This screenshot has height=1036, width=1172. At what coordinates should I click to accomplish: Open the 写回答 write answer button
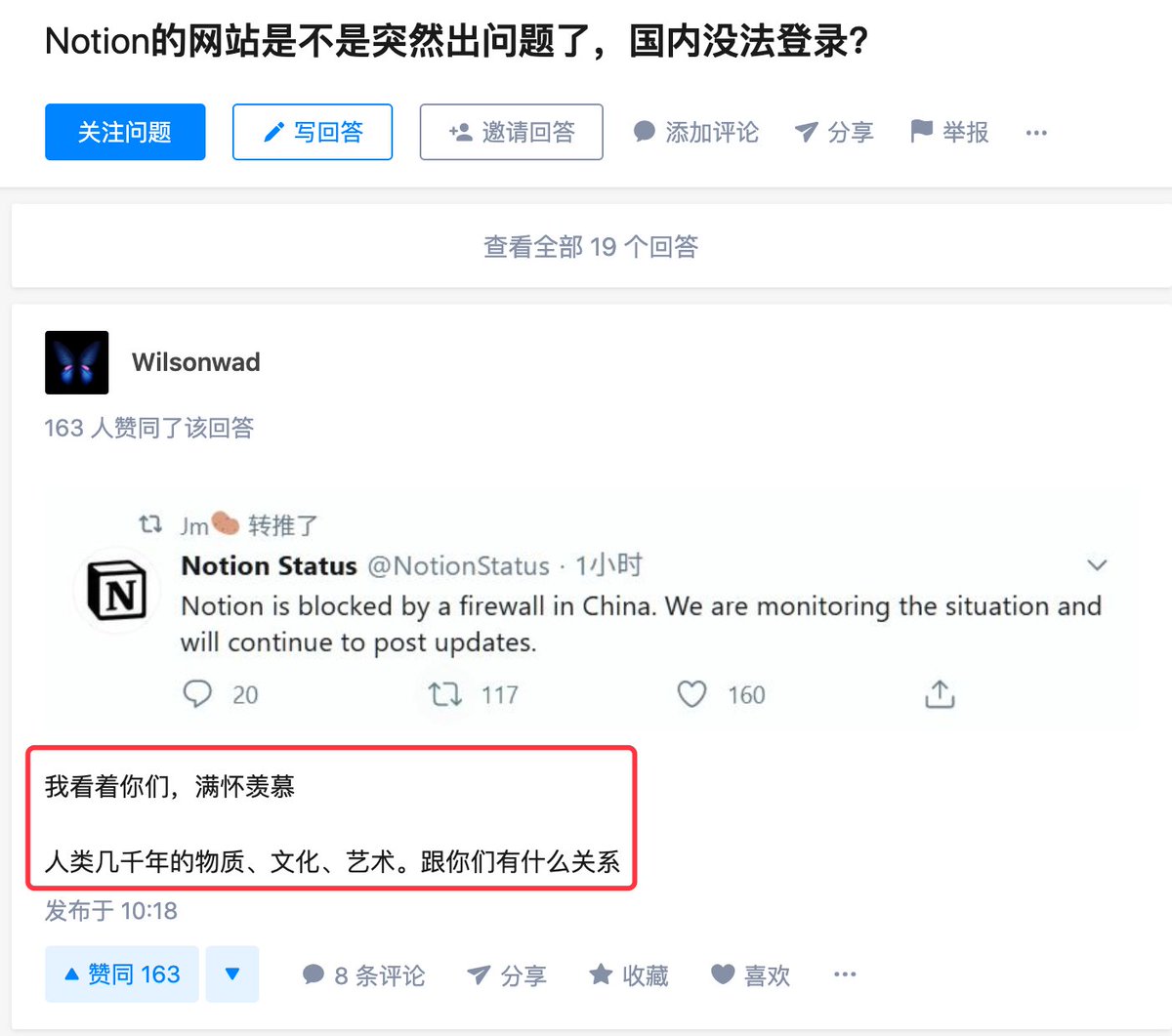point(313,132)
